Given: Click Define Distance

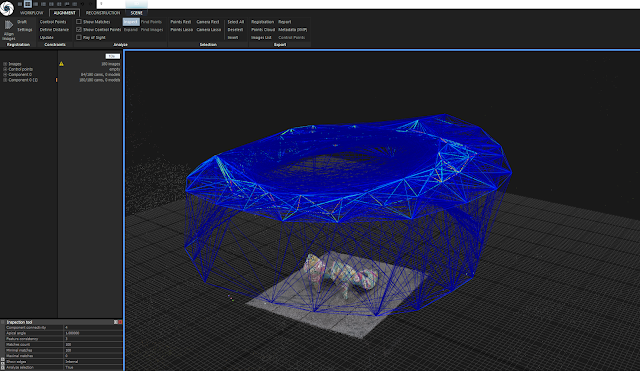Looking at the screenshot, I should [54, 29].
